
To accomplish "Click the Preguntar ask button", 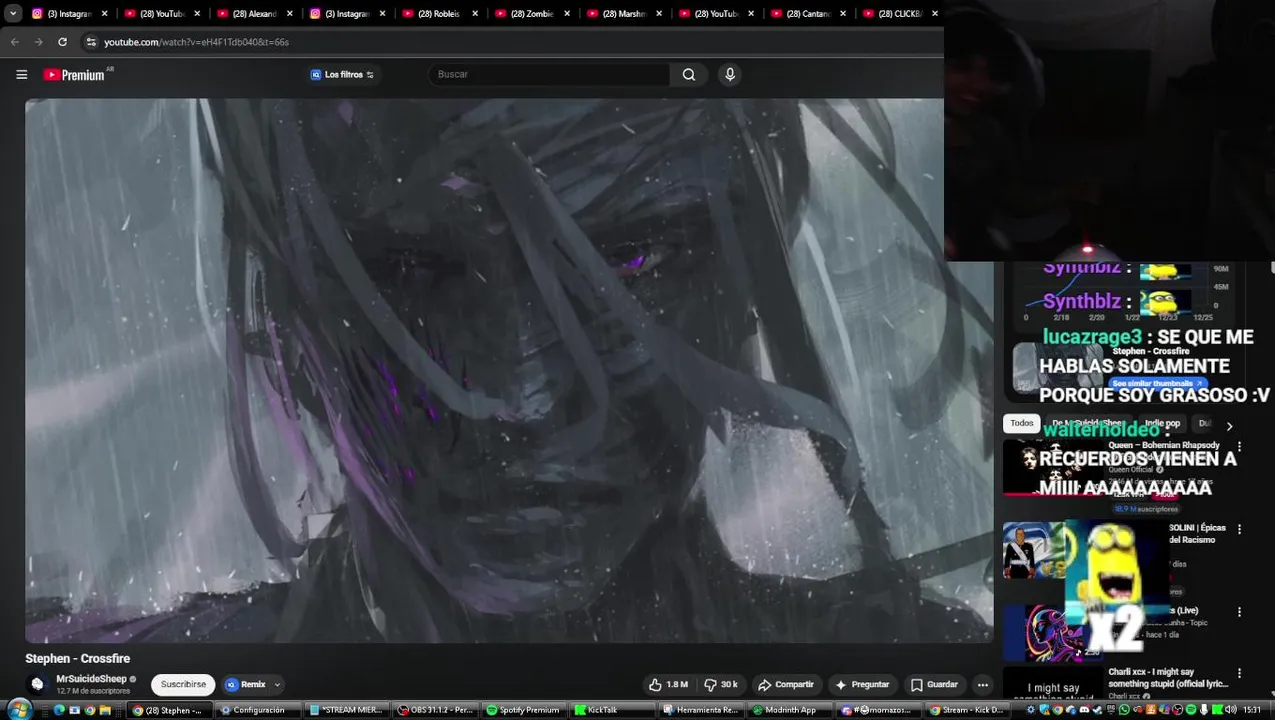I will [x=862, y=685].
